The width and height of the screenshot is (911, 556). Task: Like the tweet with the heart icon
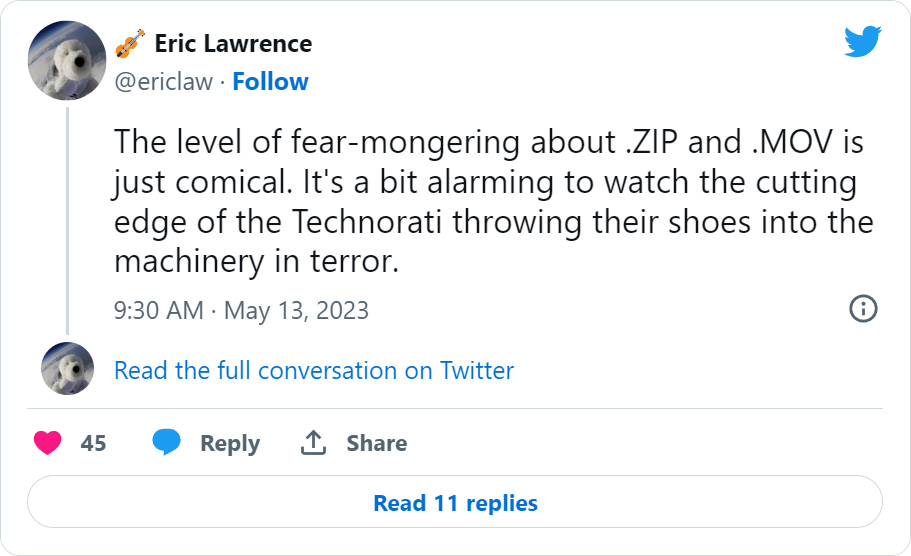tap(48, 443)
